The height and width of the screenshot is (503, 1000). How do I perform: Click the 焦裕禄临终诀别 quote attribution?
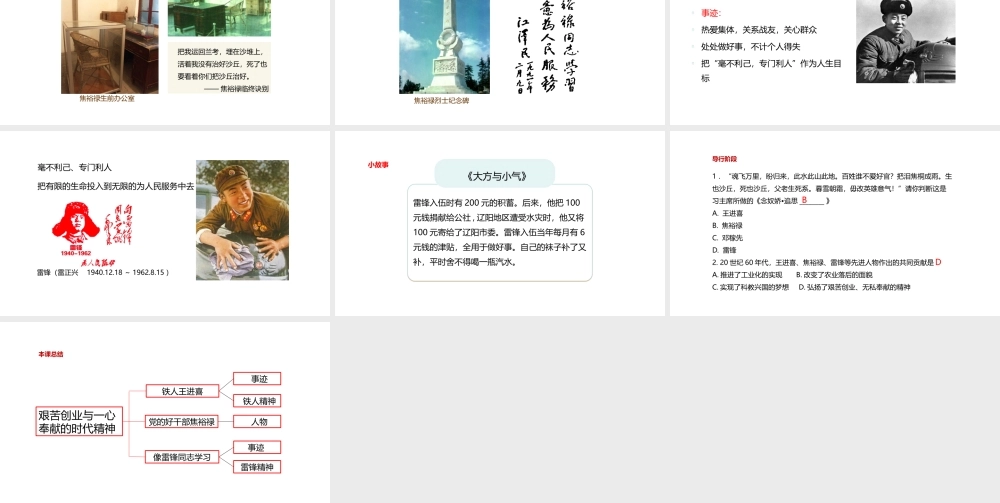237,89
